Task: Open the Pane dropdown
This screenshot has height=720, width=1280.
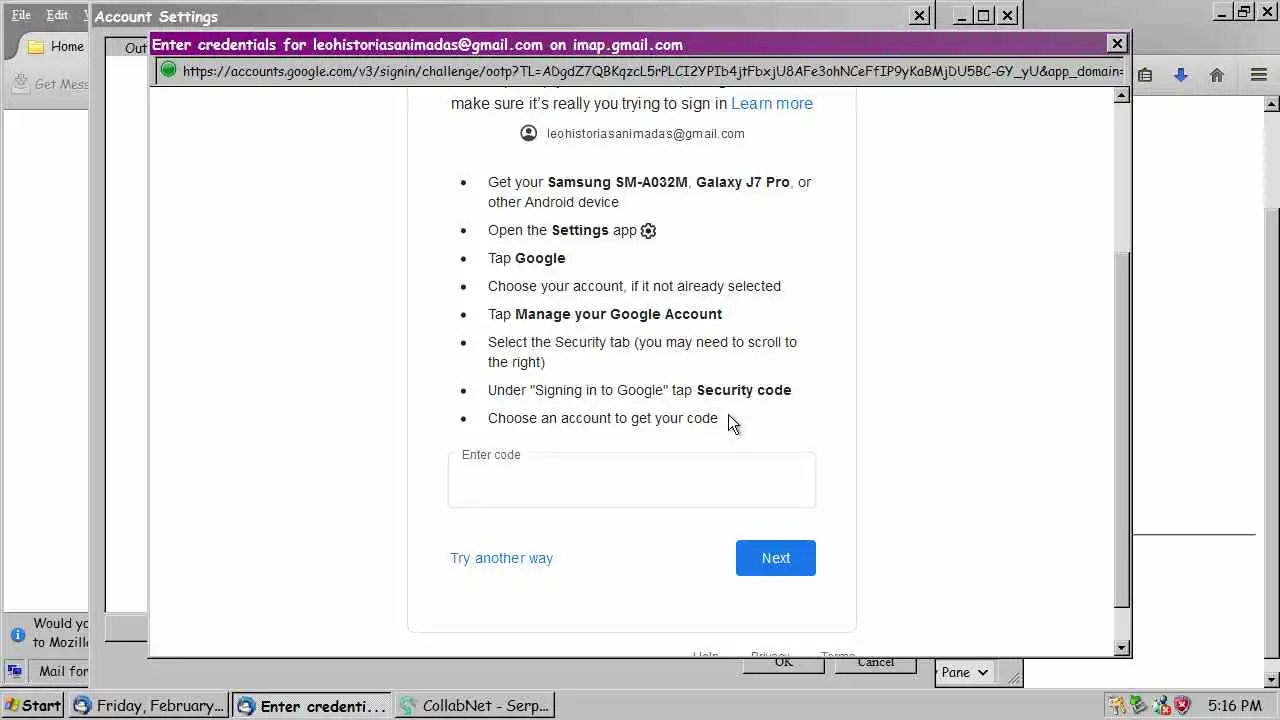Action: pos(963,673)
